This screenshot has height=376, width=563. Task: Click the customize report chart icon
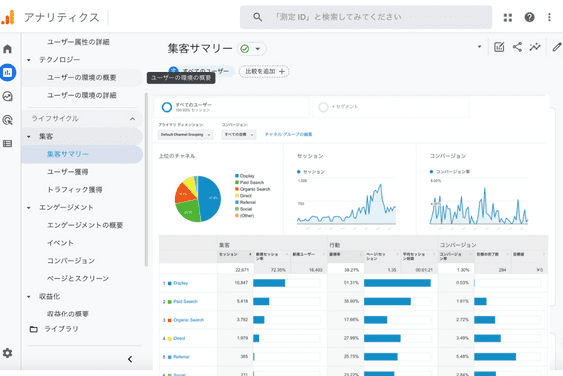point(499,47)
